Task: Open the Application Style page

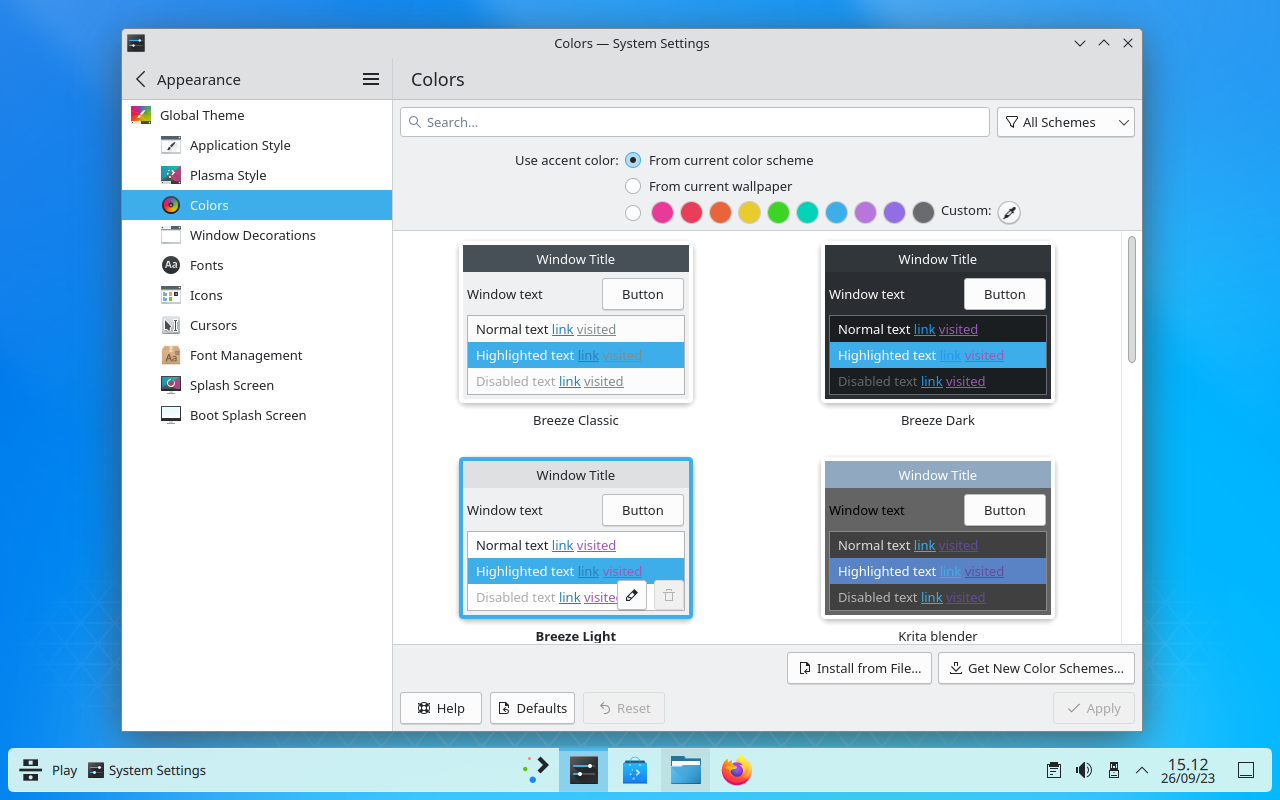Action: [257, 145]
